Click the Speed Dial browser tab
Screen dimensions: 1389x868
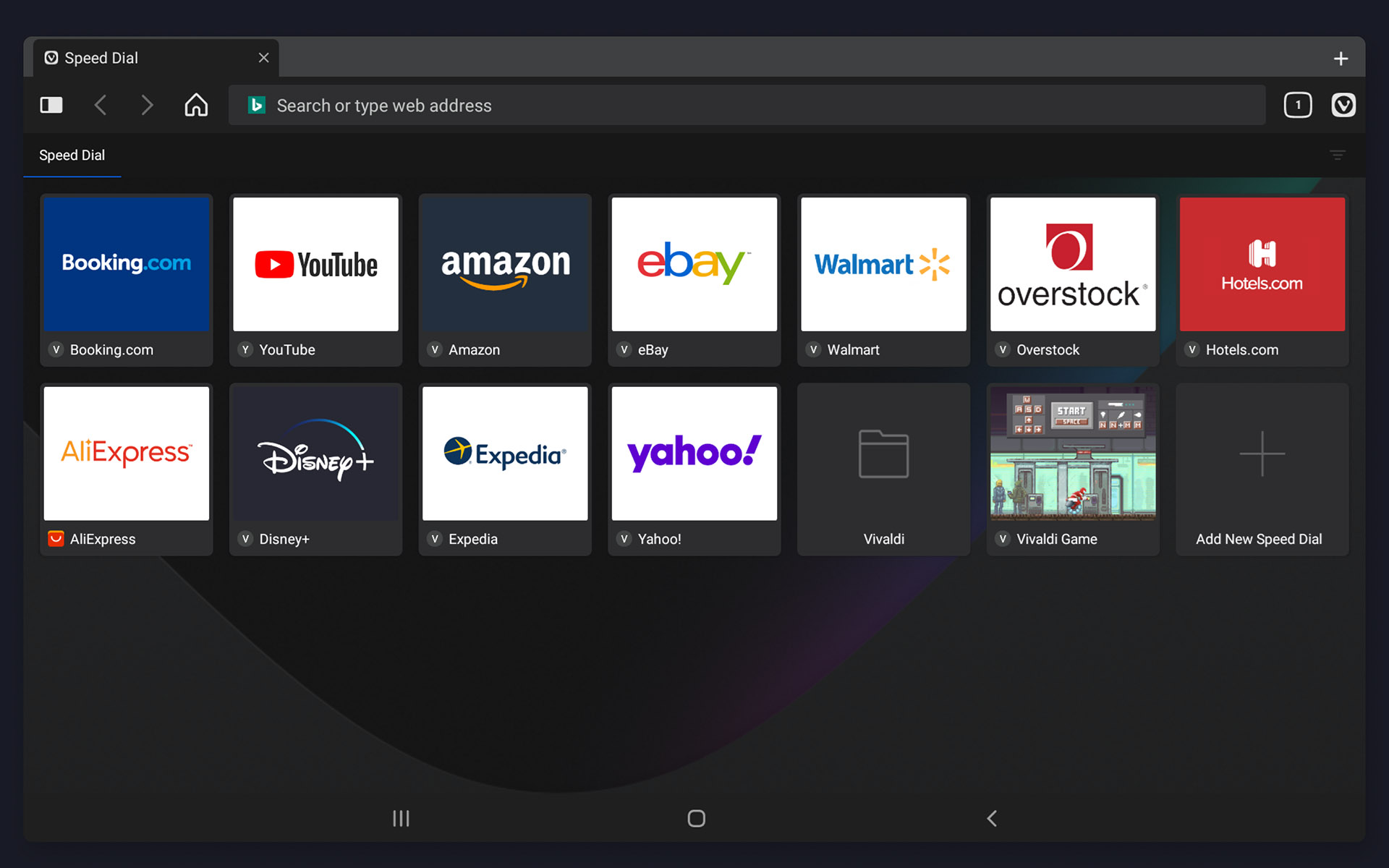click(156, 58)
